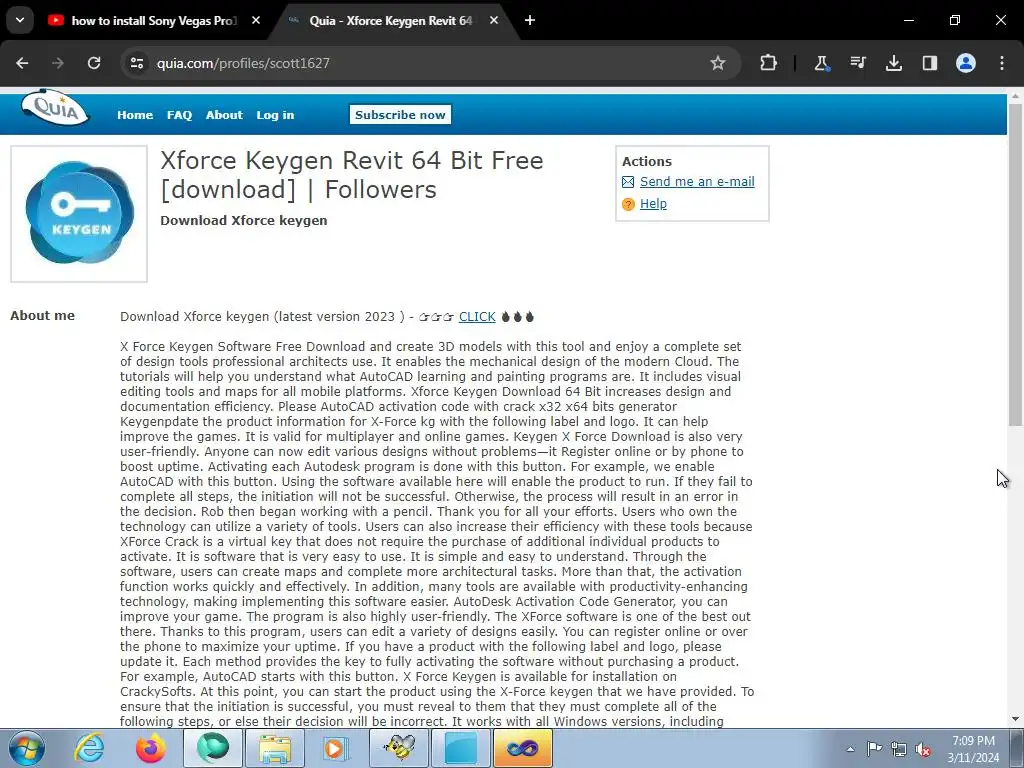Screen dimensions: 1024x768
Task: Select the Quia Xforce Keygen tab
Action: coord(391,21)
